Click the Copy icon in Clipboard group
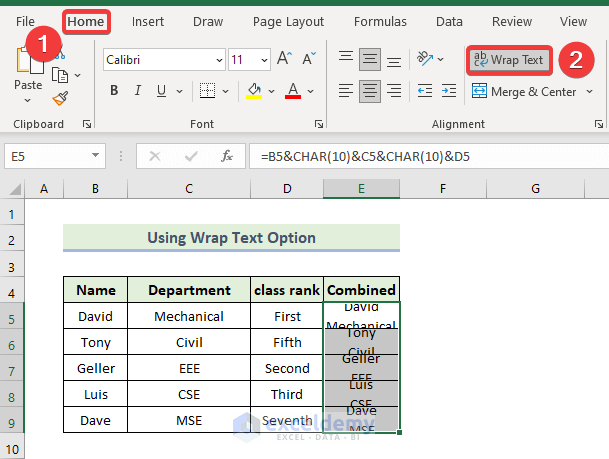 tap(59, 75)
